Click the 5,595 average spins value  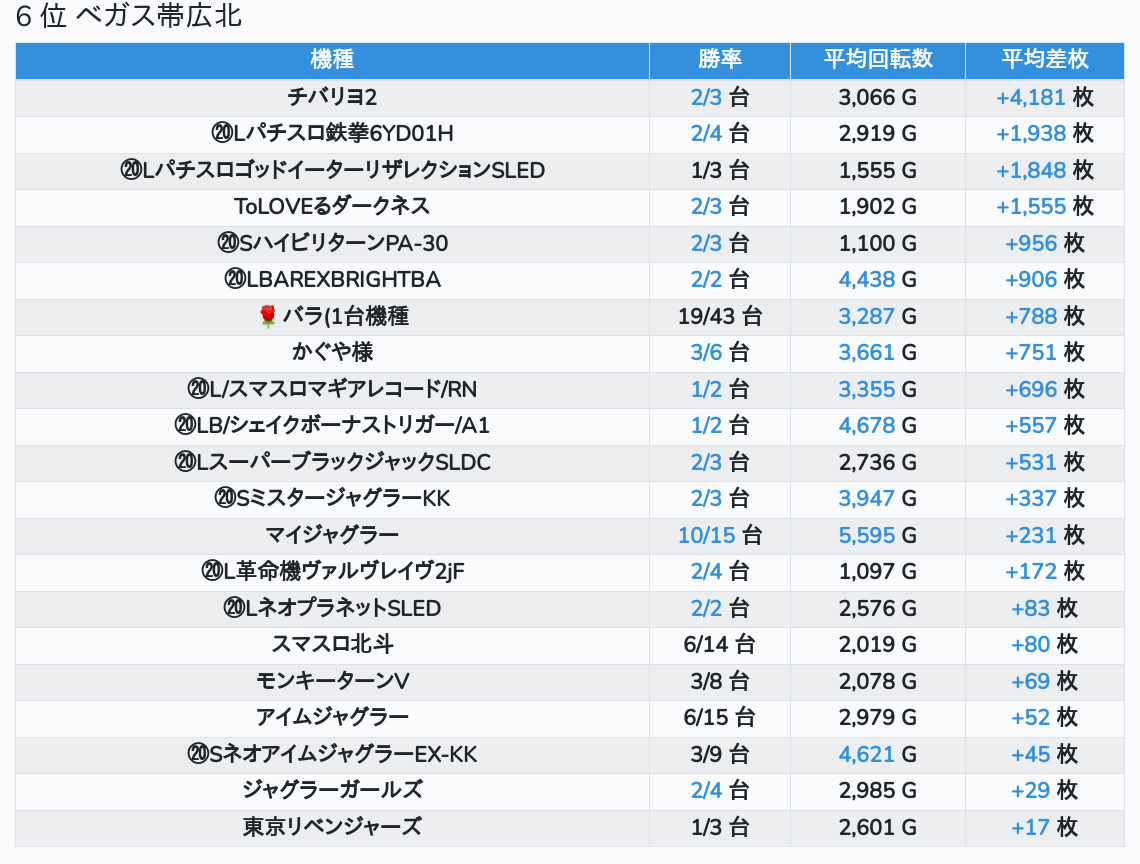pyautogui.click(x=866, y=535)
